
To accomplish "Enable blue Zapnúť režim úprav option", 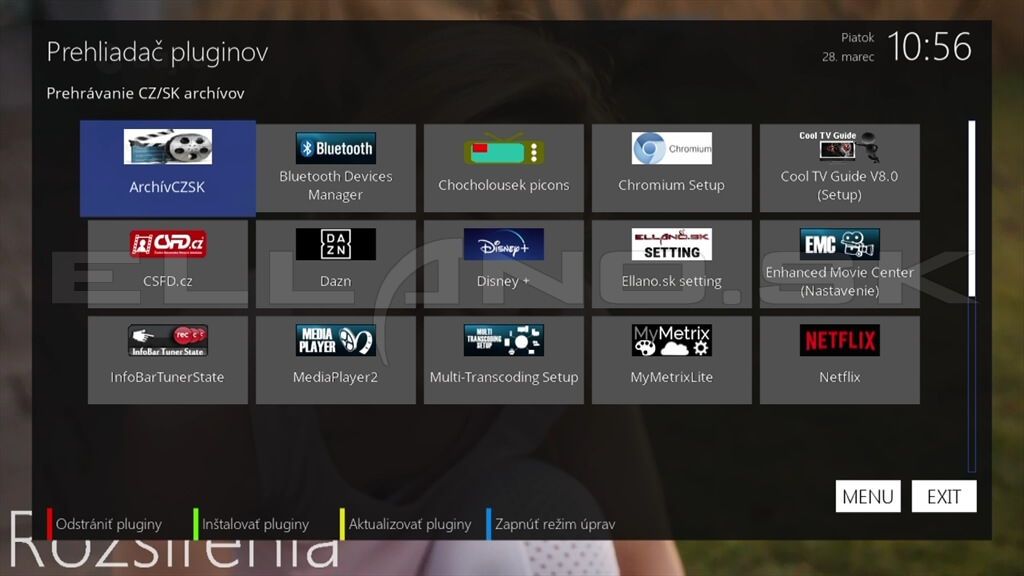I will 551,524.
